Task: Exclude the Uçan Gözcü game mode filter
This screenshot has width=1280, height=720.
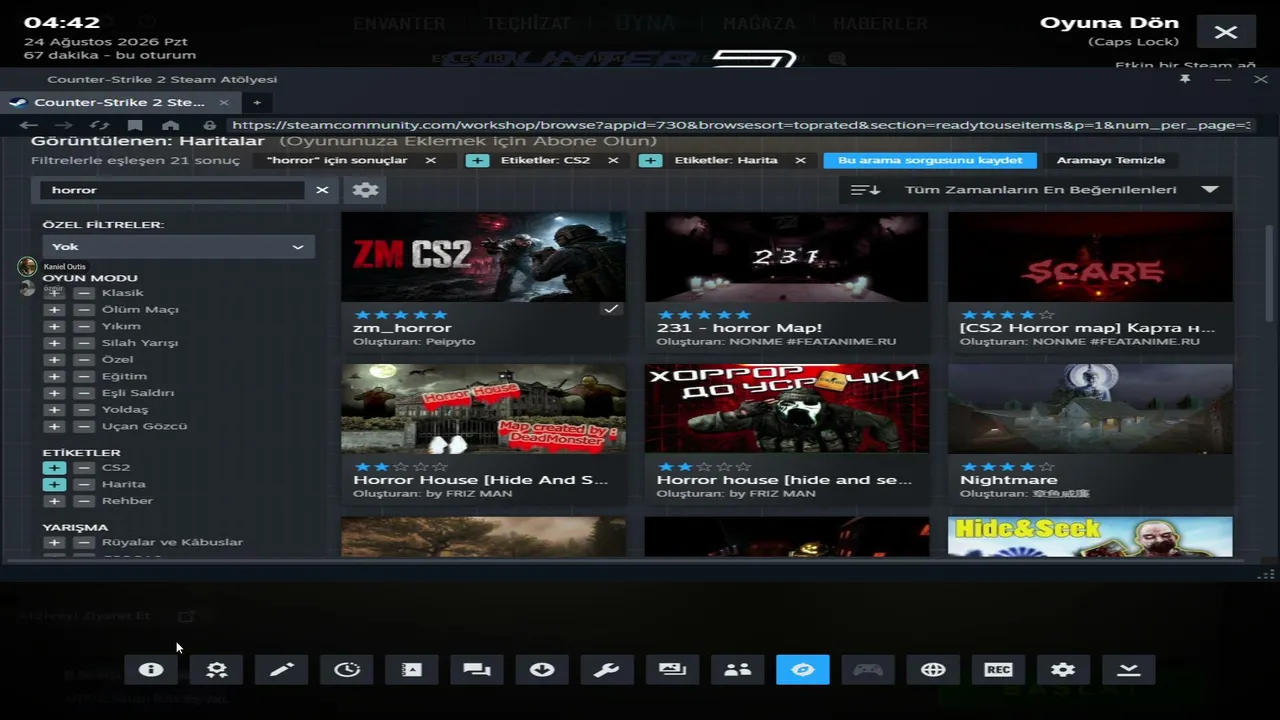Action: click(x=85, y=426)
